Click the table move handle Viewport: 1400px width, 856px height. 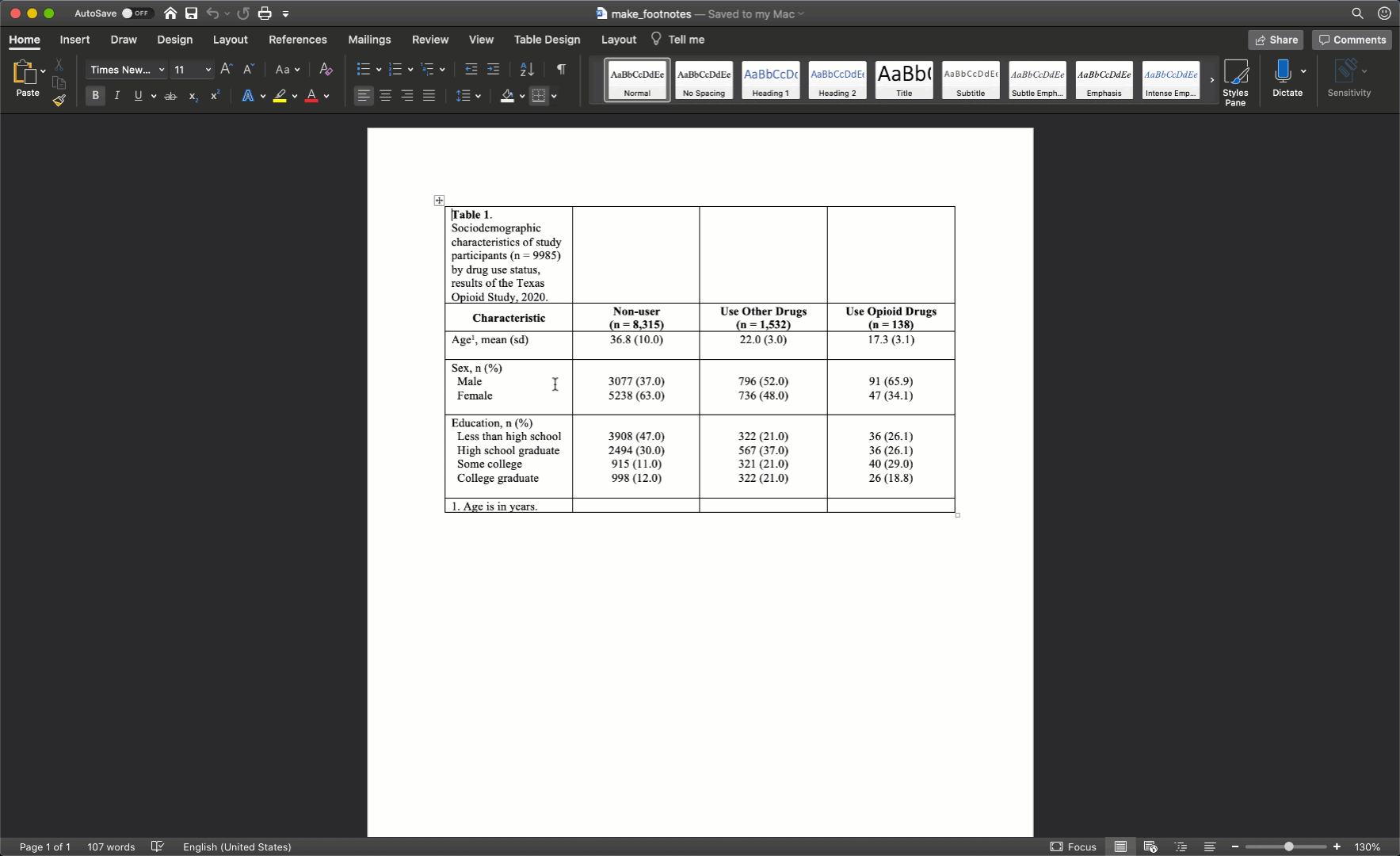click(439, 201)
